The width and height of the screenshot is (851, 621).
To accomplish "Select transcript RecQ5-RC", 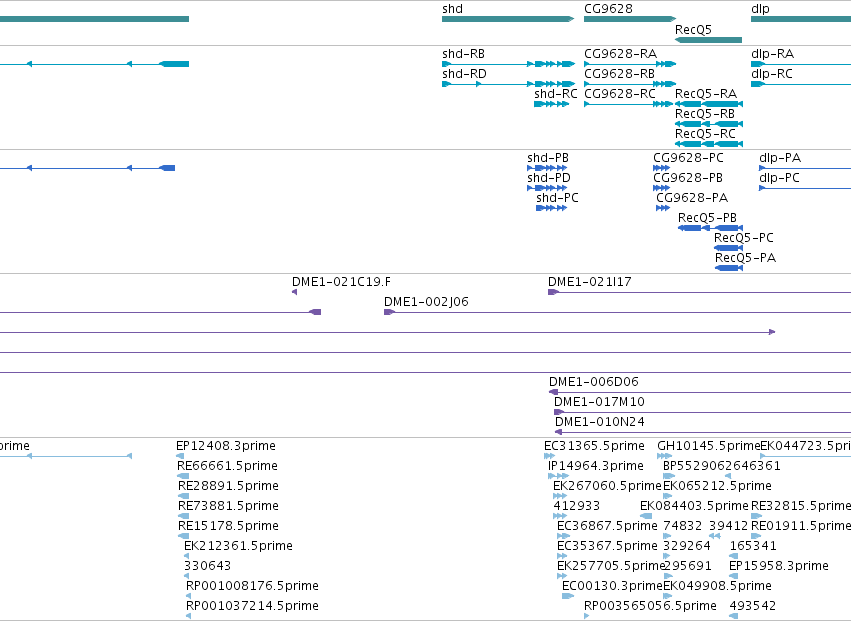I will (709, 144).
